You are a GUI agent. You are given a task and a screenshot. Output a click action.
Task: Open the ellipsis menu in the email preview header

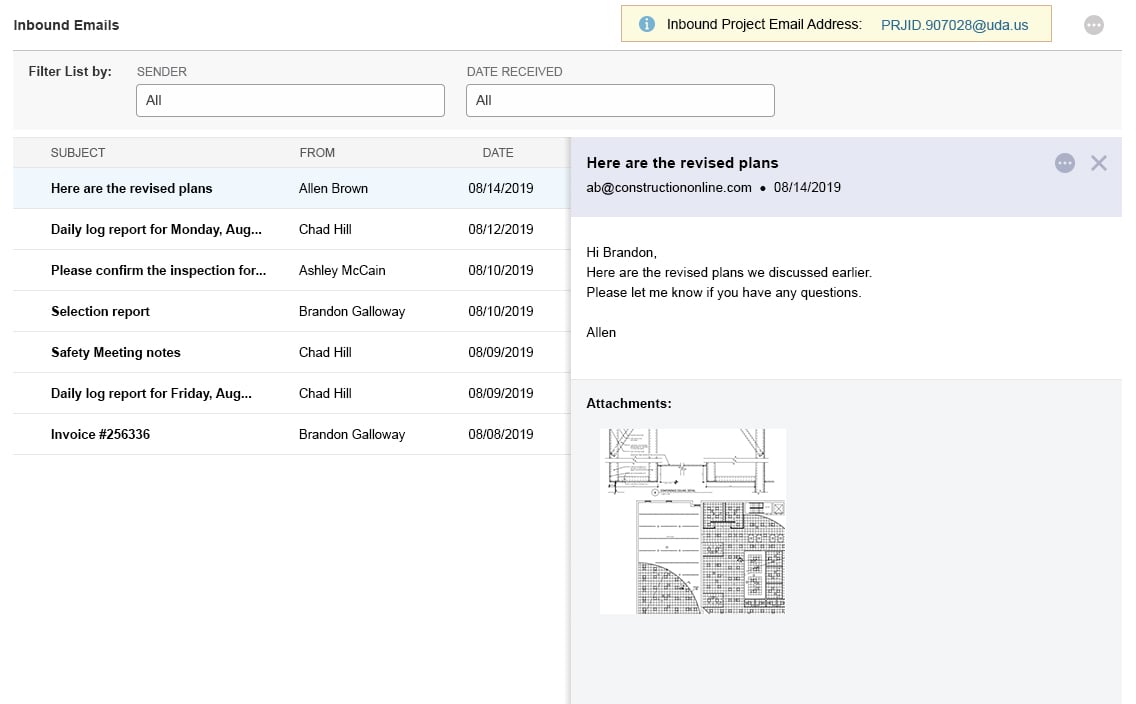point(1064,163)
